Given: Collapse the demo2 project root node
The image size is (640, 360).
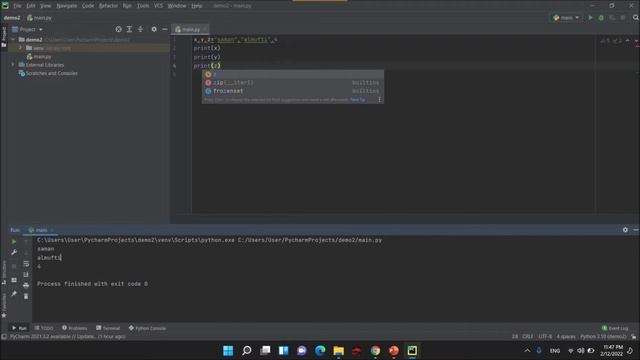Looking at the screenshot, I should [x=13, y=40].
